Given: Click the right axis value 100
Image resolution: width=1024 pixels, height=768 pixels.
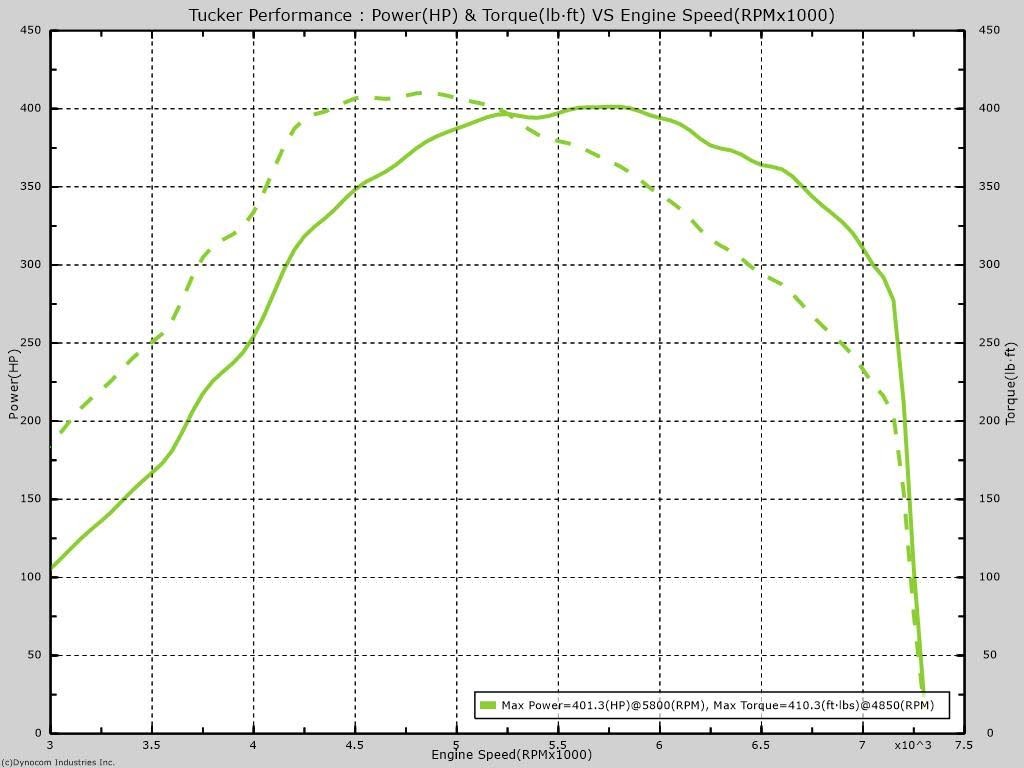Looking at the screenshot, I should pyautogui.click(x=989, y=577).
